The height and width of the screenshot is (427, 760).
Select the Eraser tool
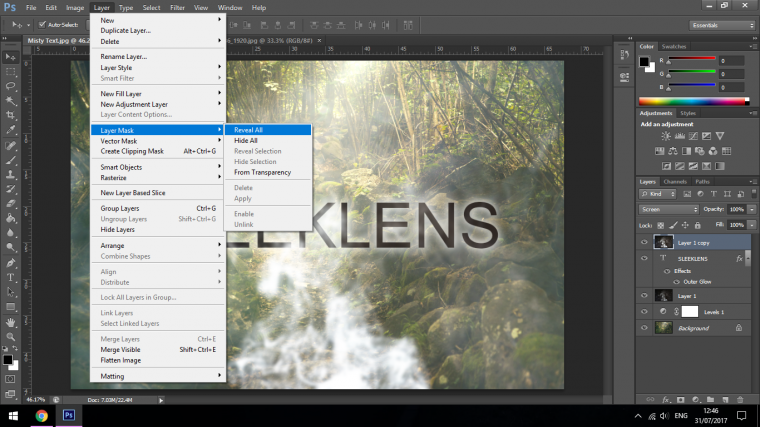[10, 204]
